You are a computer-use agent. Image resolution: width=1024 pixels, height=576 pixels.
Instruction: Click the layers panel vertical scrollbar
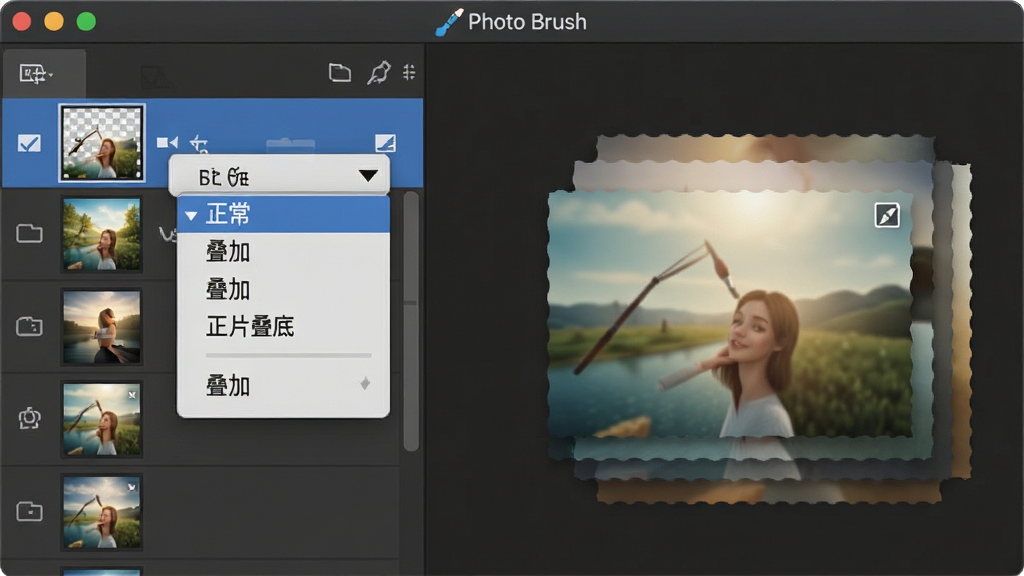coord(411,321)
